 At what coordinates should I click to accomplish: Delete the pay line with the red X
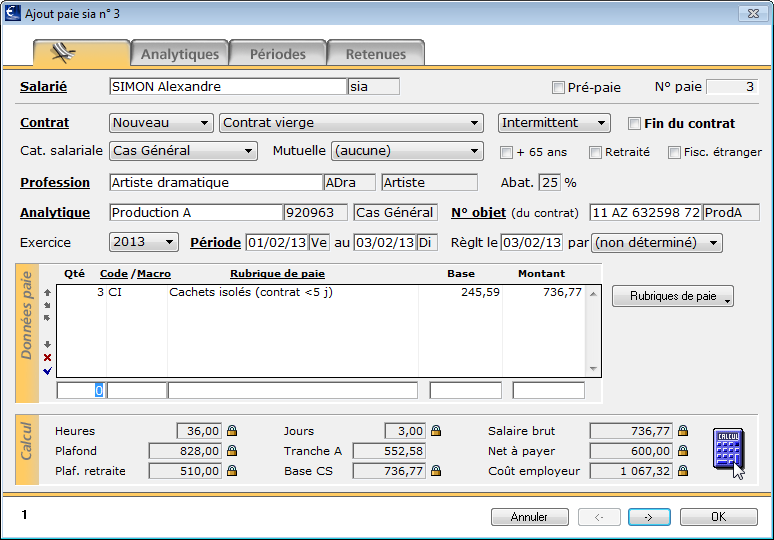coord(47,357)
